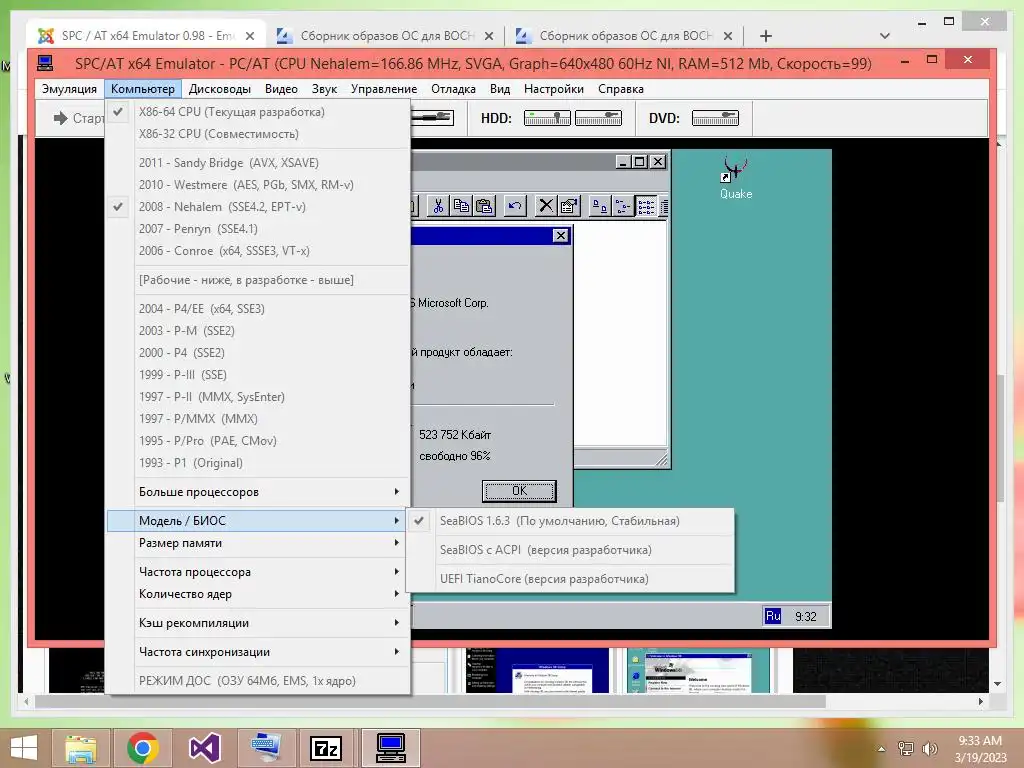1024x768 pixels.
Task: Select checked 2008 - Nehalem CPU model
Action: click(258, 206)
